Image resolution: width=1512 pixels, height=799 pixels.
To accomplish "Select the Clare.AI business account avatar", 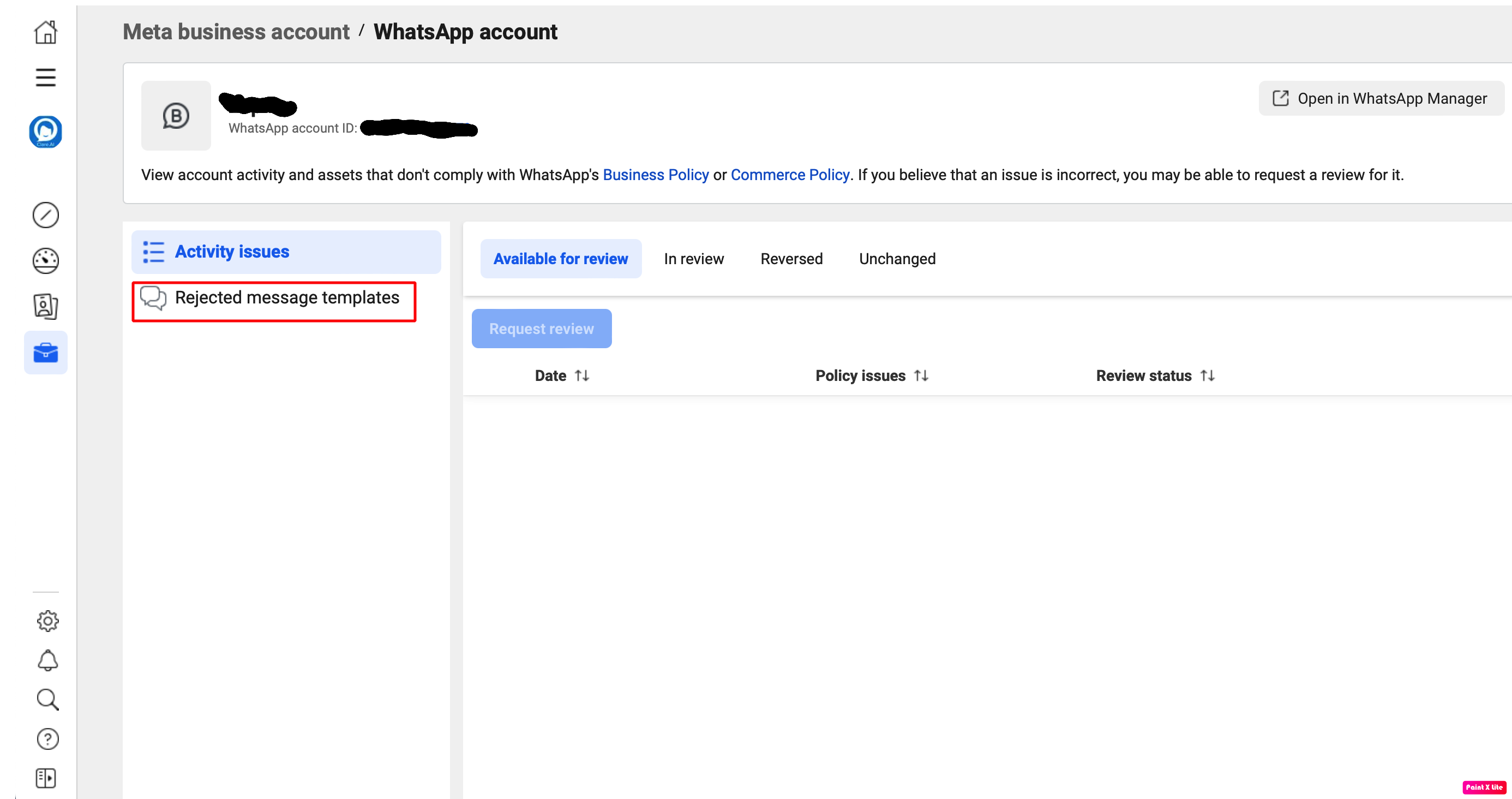I will (x=45, y=132).
